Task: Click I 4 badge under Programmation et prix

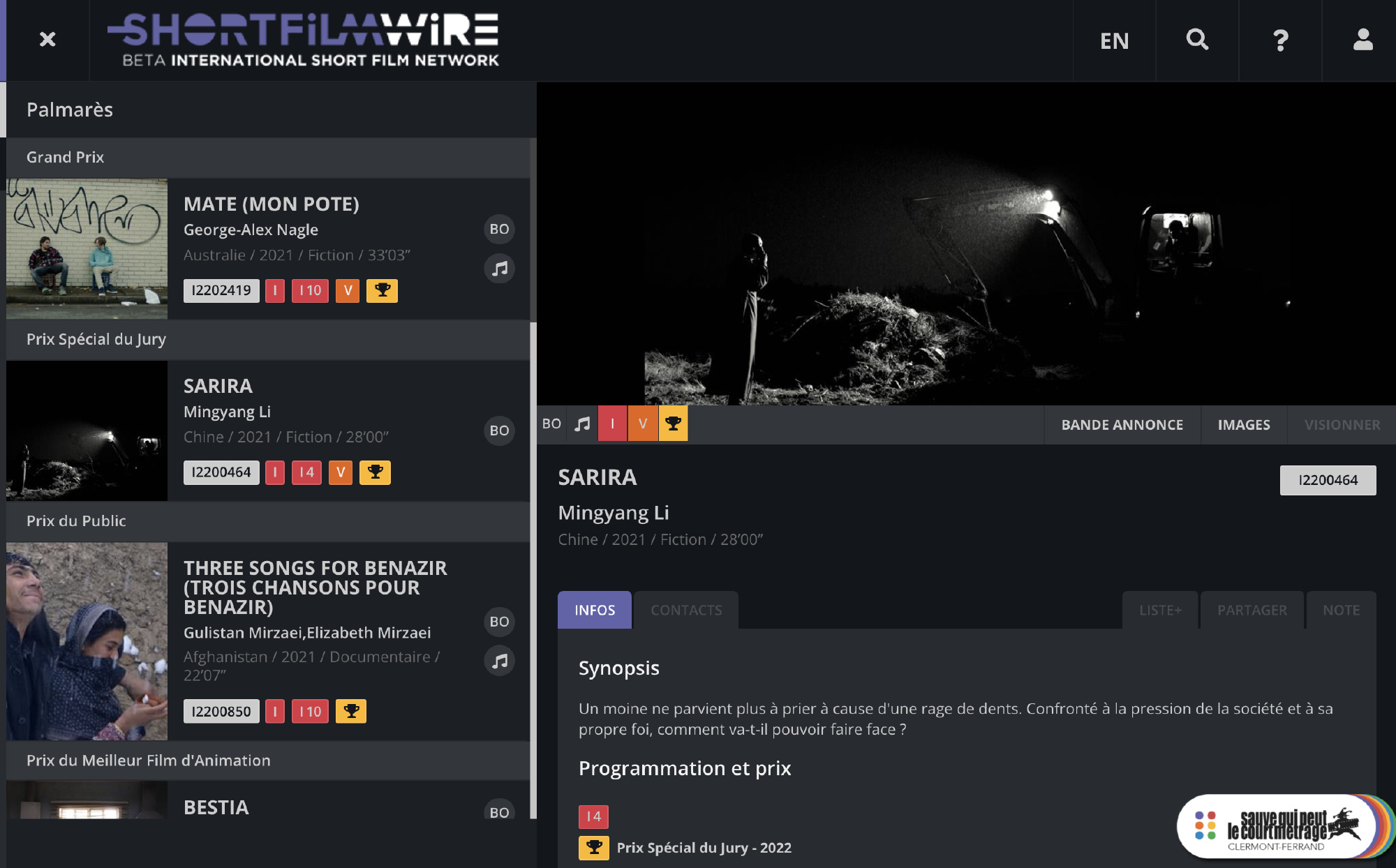Action: pos(593,816)
